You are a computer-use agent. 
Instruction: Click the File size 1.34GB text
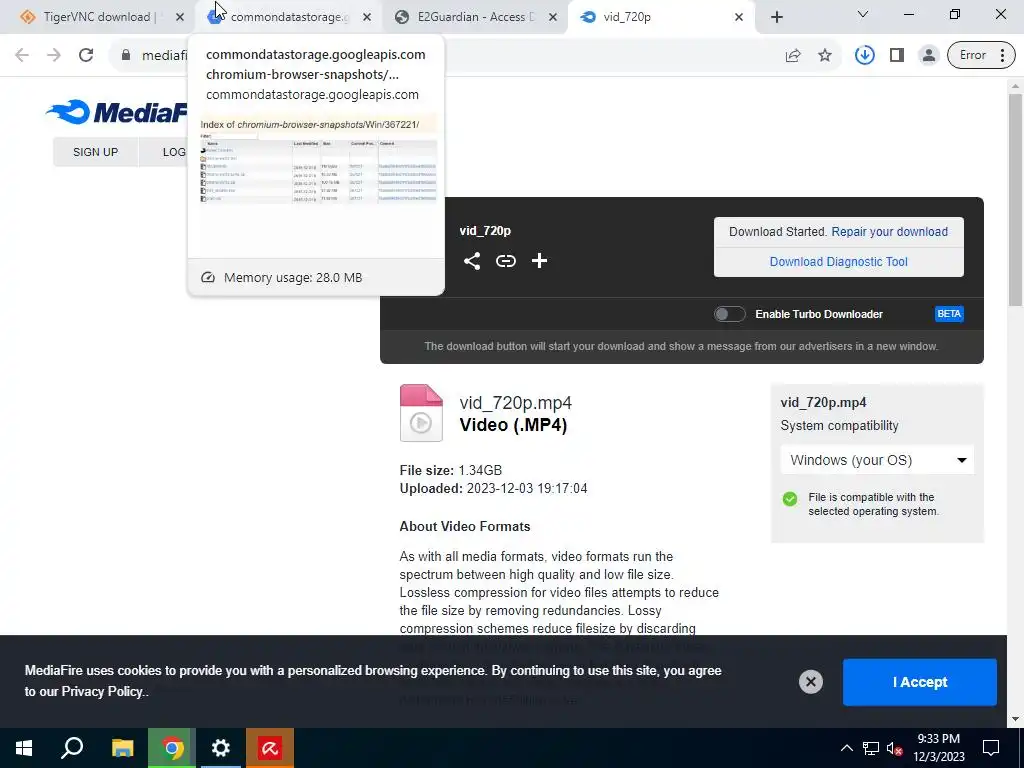(451, 470)
